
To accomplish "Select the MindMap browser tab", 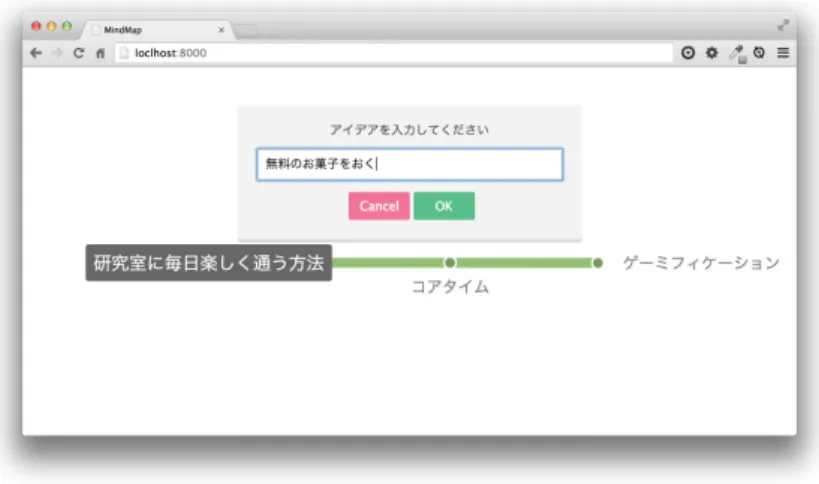I will coord(157,30).
